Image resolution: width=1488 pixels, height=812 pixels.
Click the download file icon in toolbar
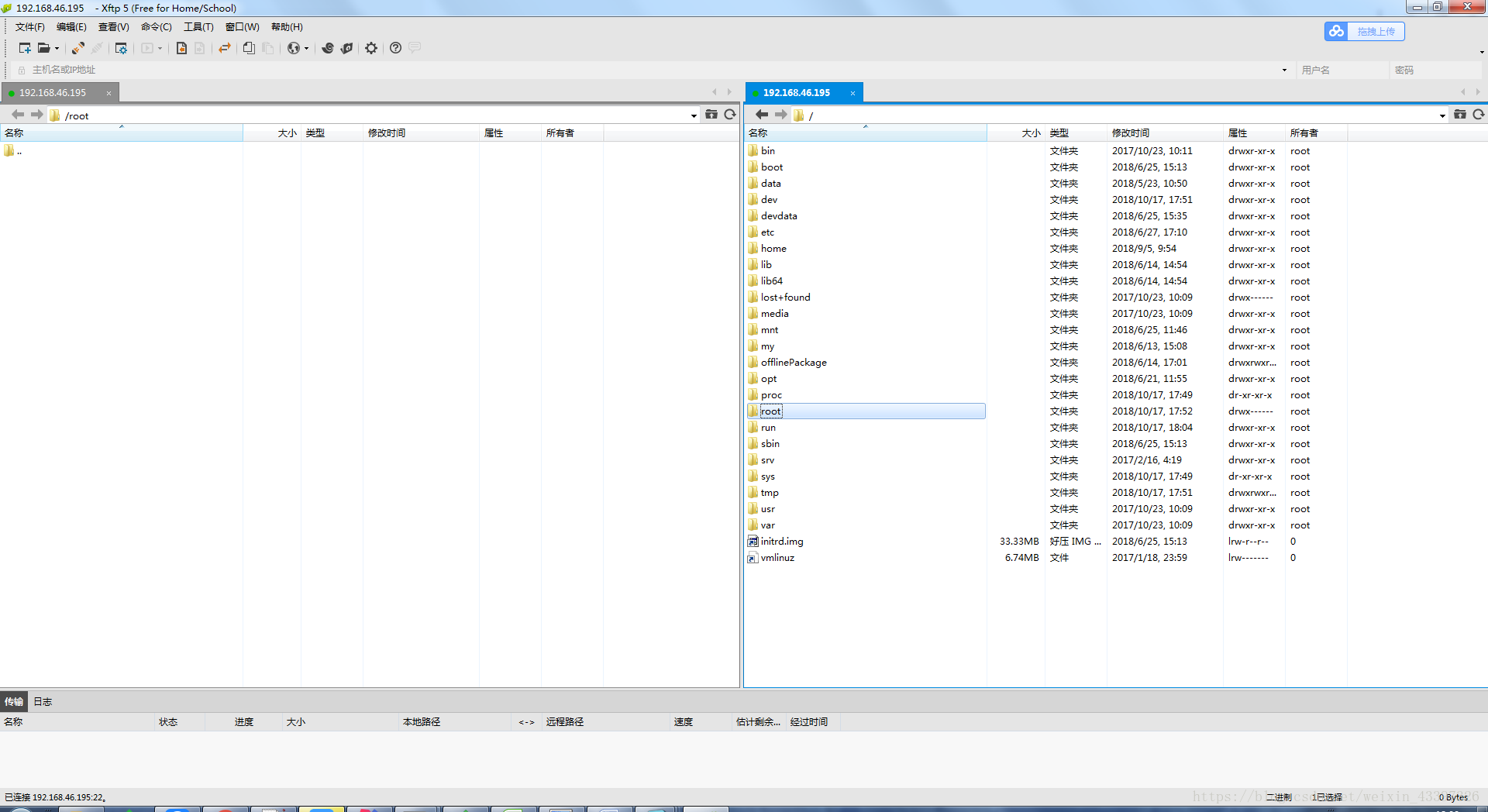[x=181, y=48]
